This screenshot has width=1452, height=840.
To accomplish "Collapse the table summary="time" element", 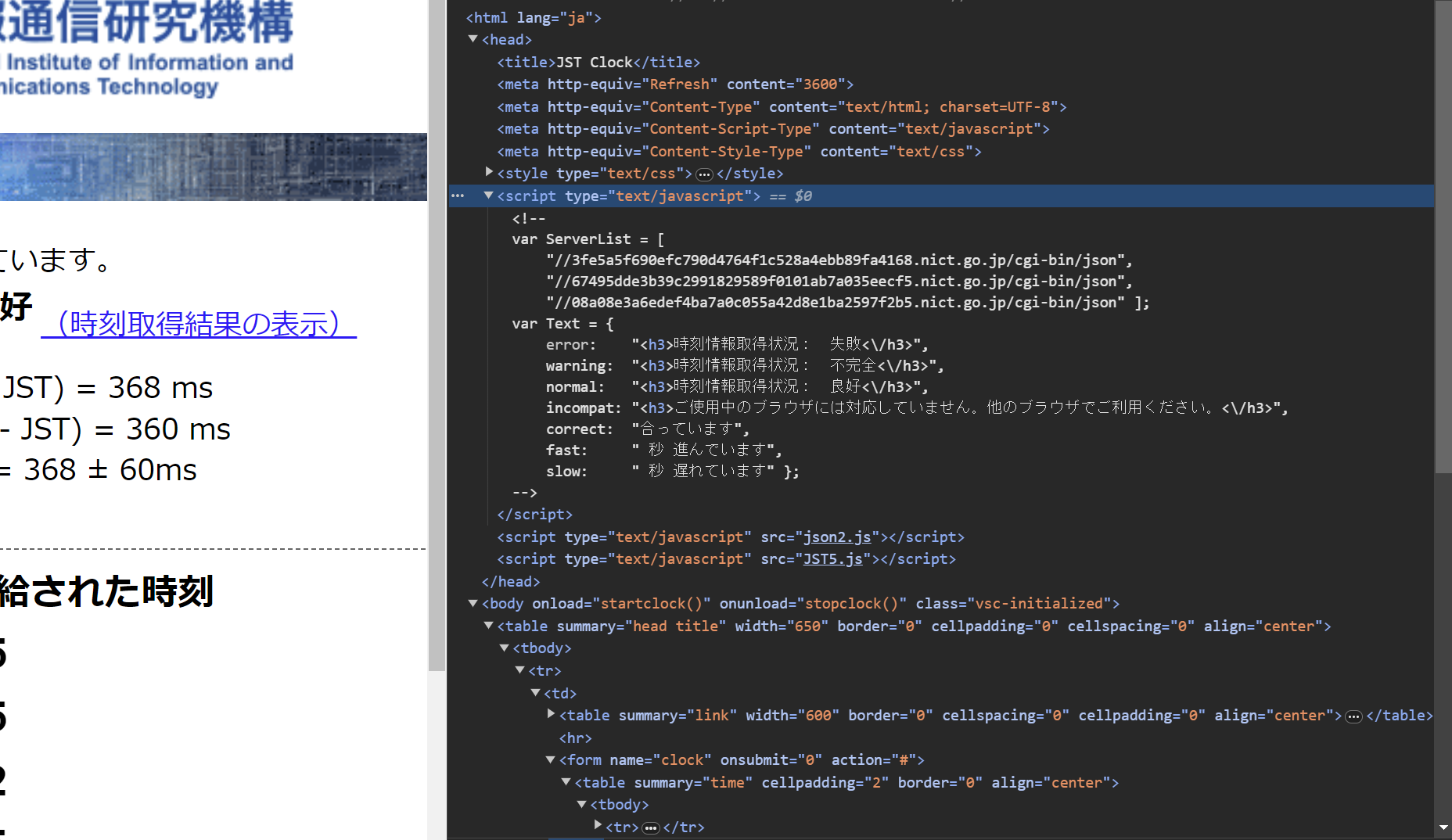I will pyautogui.click(x=566, y=782).
